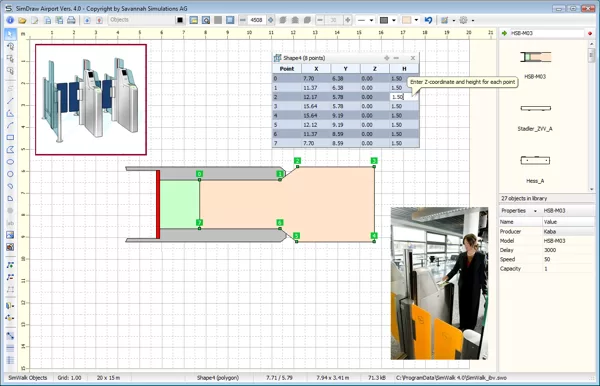Click the Point column header
600x386 pixels.
[287, 69]
